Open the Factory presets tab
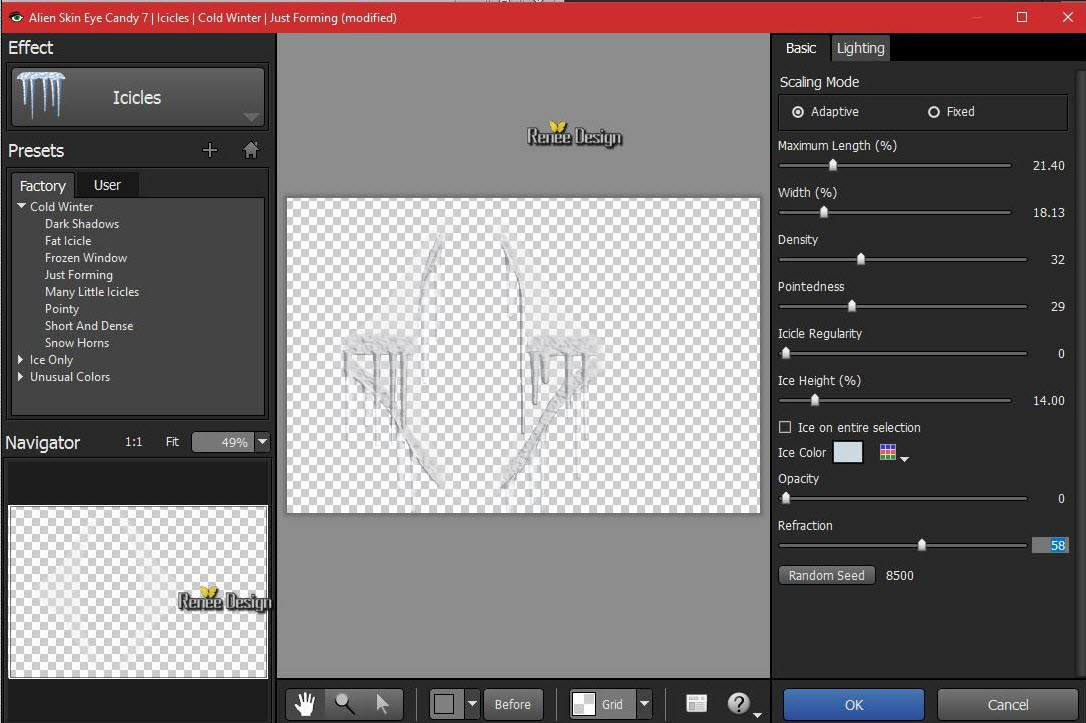The width and height of the screenshot is (1086, 723). pos(43,186)
